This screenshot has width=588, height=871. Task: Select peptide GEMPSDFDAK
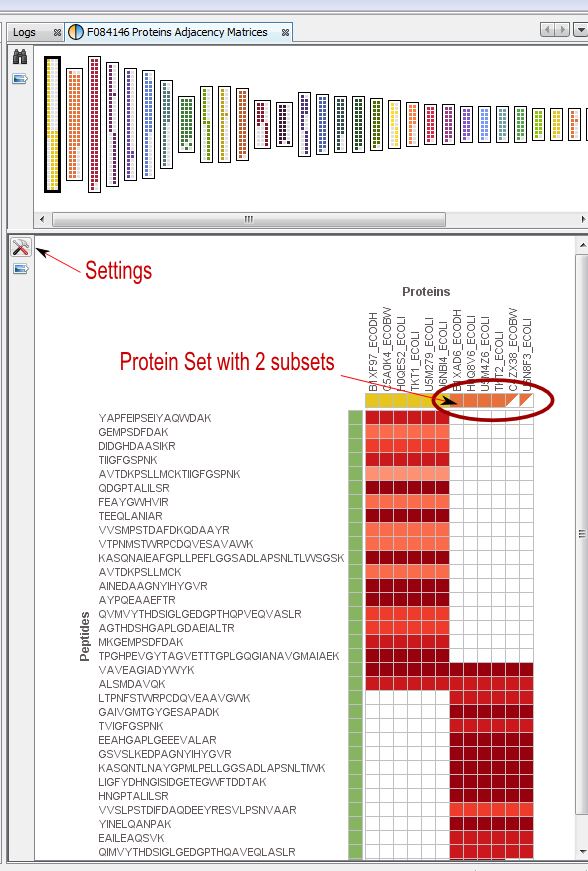click(133, 432)
